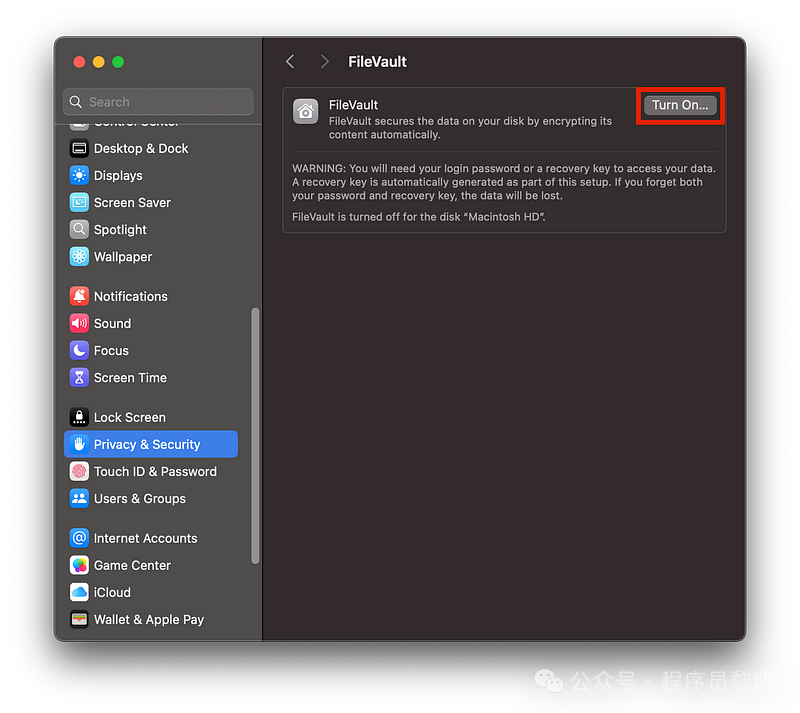Choose Focus text in sidebar
The height and width of the screenshot is (713, 800).
pos(111,351)
